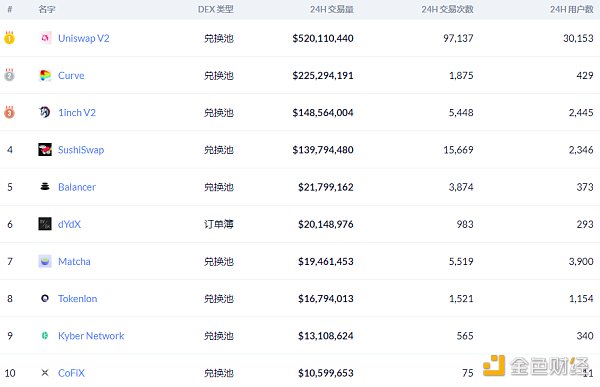The image size is (600, 387).
Task: Click the DEX 类型 column header
Action: point(216,9)
